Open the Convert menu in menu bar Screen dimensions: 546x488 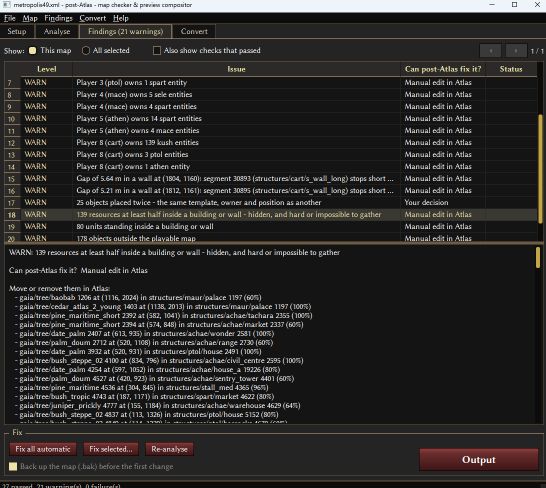[x=92, y=18]
